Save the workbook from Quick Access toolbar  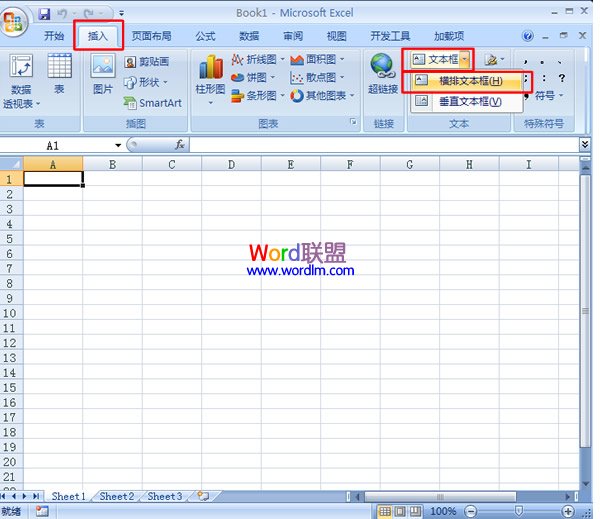pos(44,15)
